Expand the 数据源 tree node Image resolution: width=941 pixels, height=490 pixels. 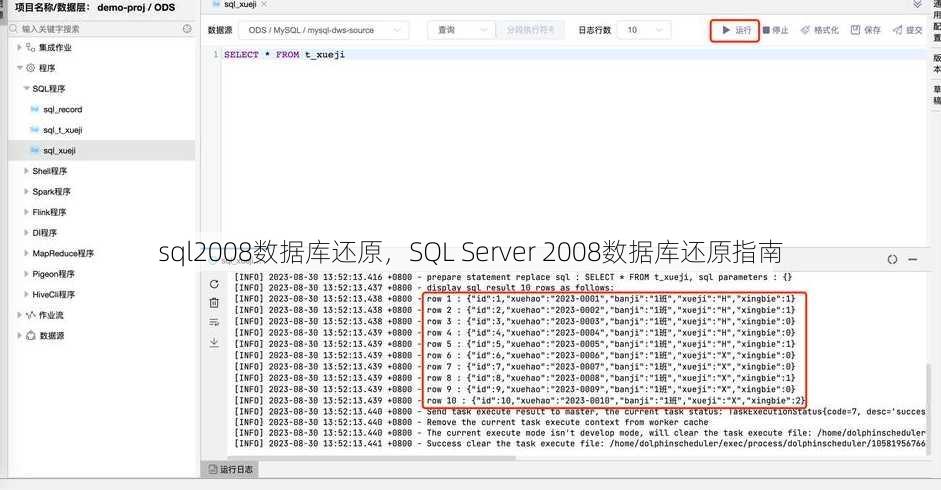19,336
